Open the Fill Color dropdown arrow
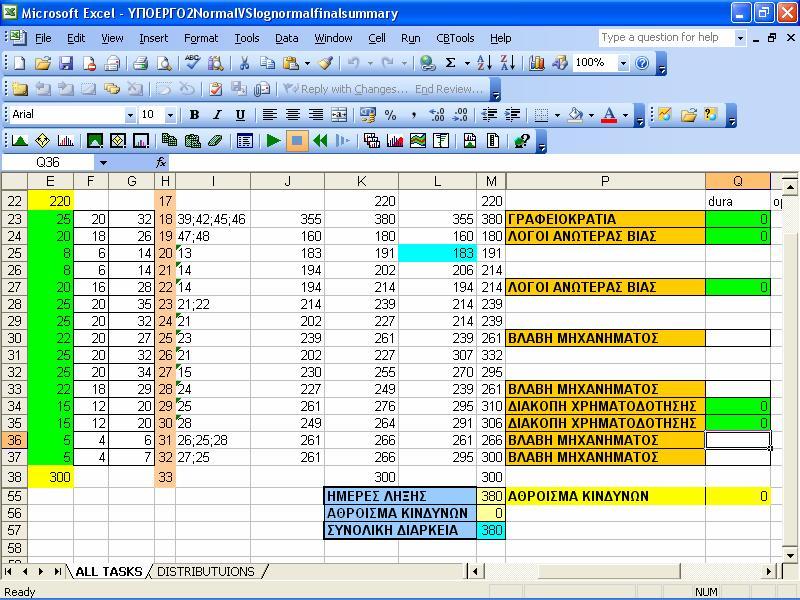This screenshot has height=600, width=800. tap(591, 115)
